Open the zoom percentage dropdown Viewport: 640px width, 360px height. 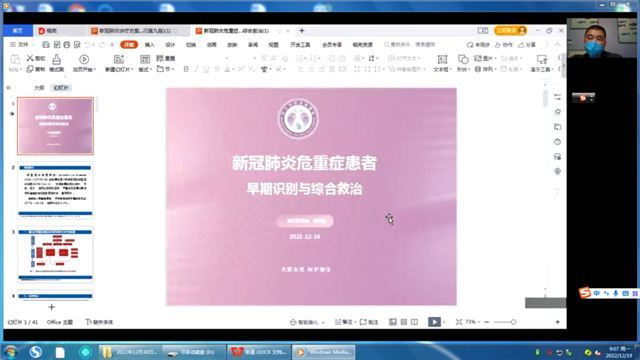[472, 322]
